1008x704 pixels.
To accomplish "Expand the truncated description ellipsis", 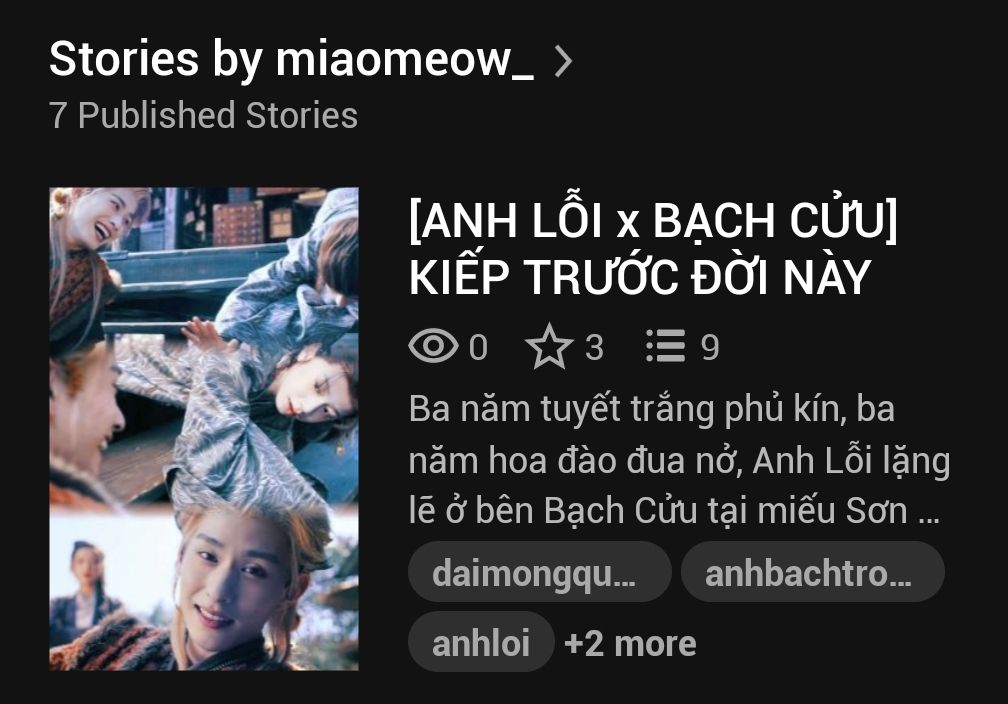I will [929, 516].
